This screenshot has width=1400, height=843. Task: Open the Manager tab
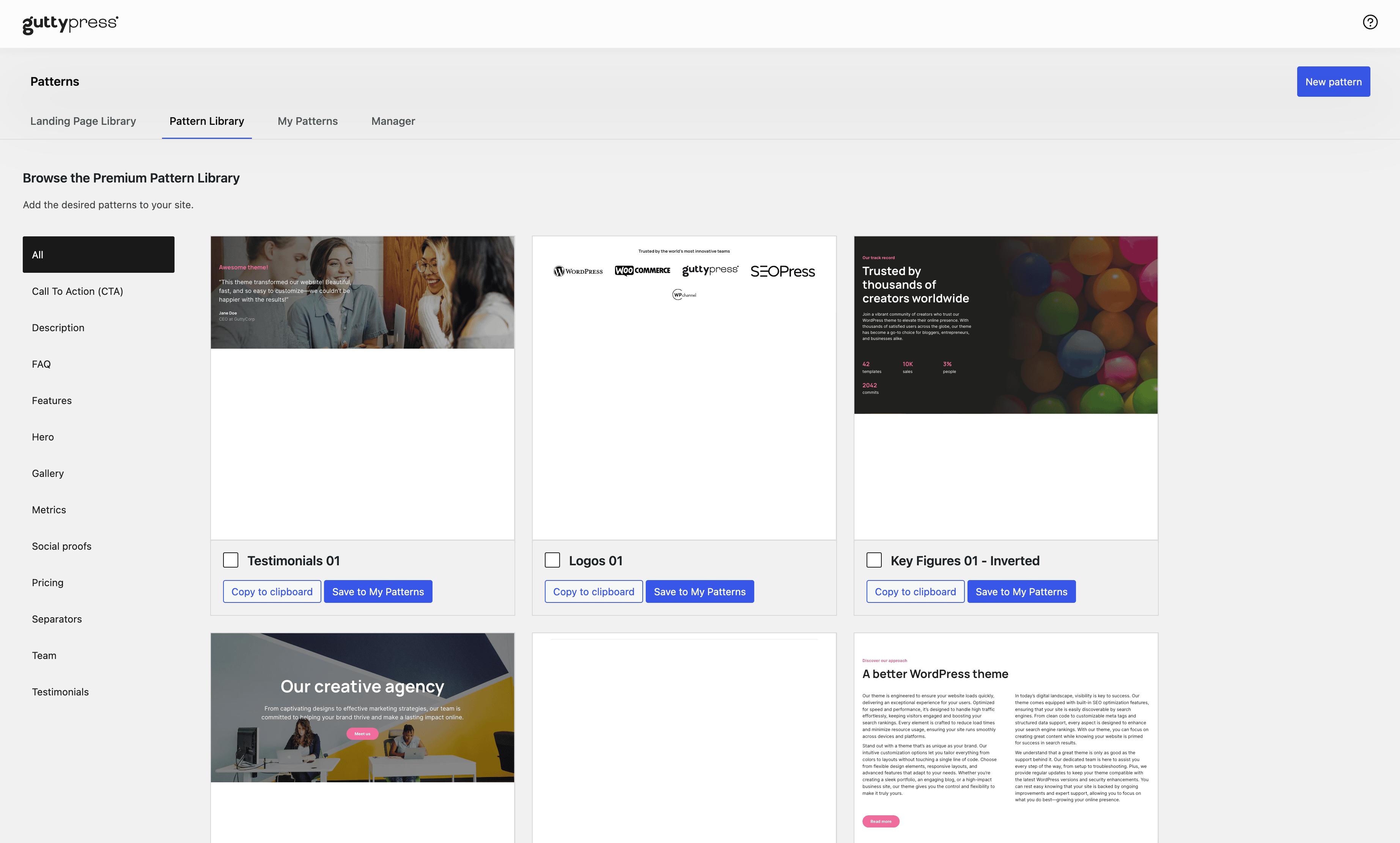pos(393,121)
